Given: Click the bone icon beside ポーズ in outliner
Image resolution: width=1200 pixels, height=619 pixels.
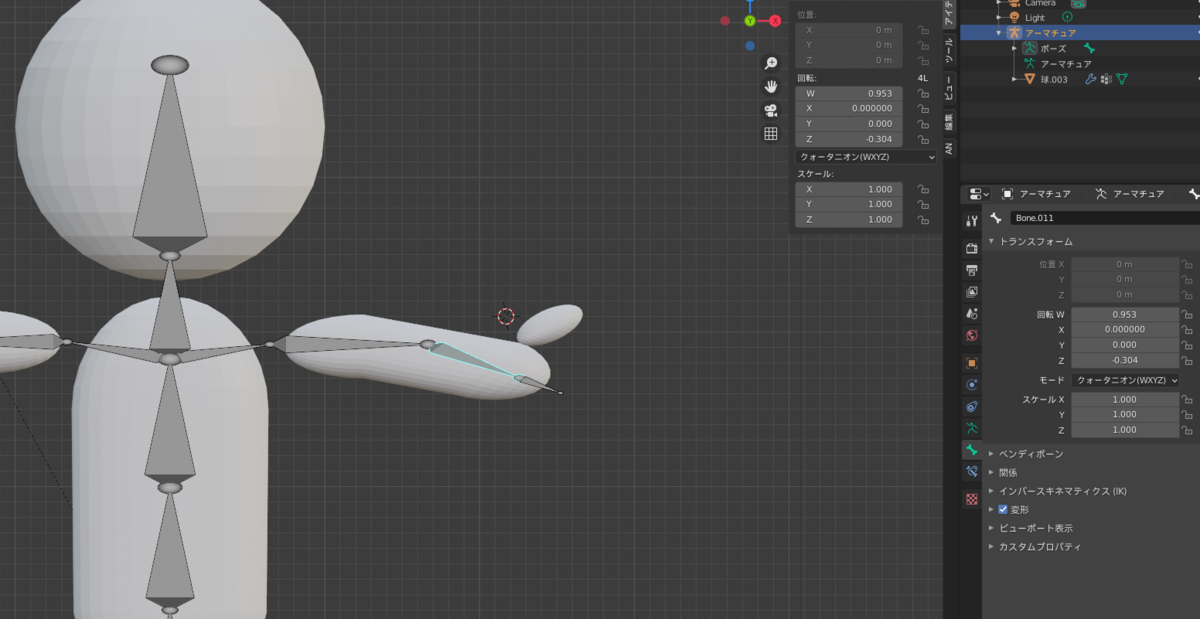Looking at the screenshot, I should click(1090, 48).
